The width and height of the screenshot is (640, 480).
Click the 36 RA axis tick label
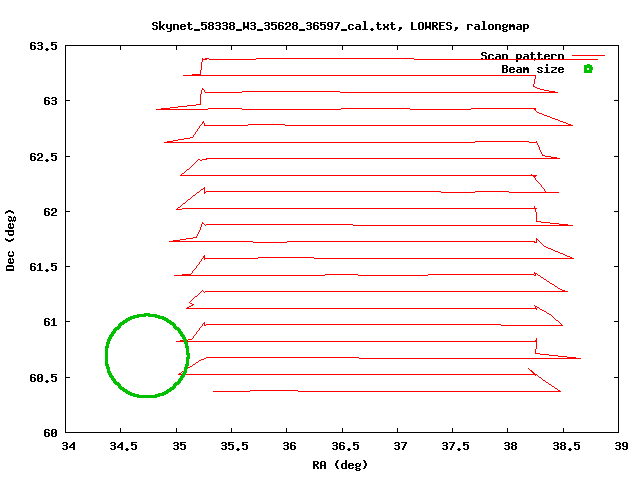pyautogui.click(x=289, y=446)
